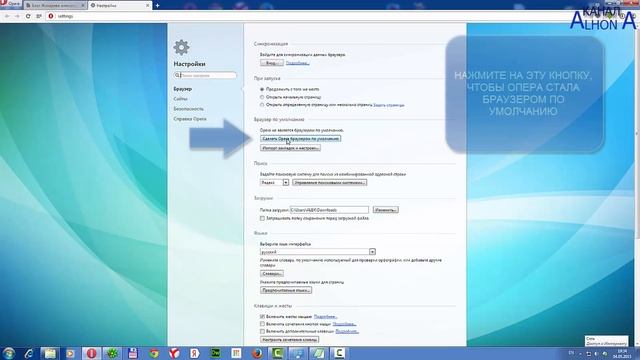640x360 pixels.
Task: Open the Словари button
Action: tap(272, 273)
